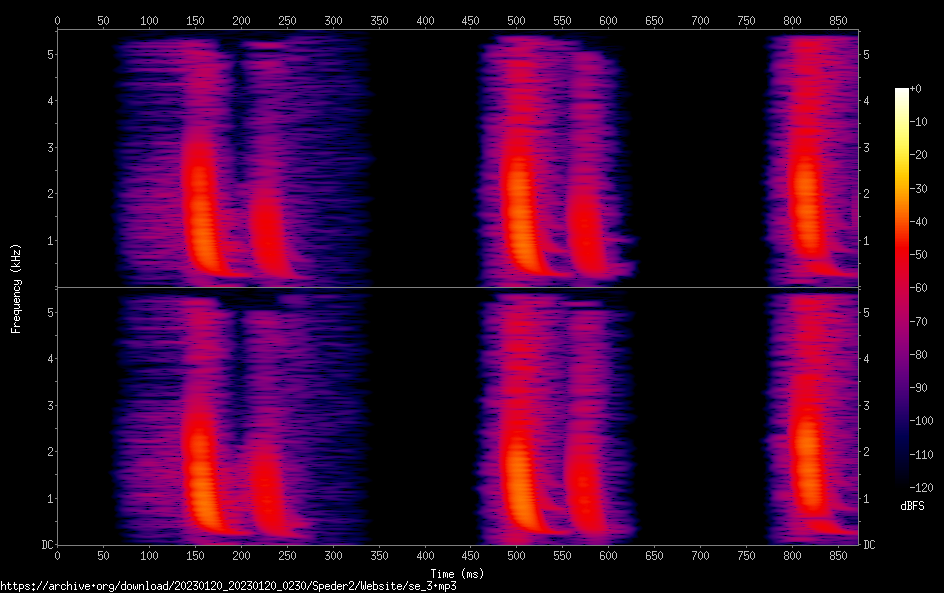The image size is (944, 593).
Task: Select the -60 label on the color scale
Action: pos(917,288)
